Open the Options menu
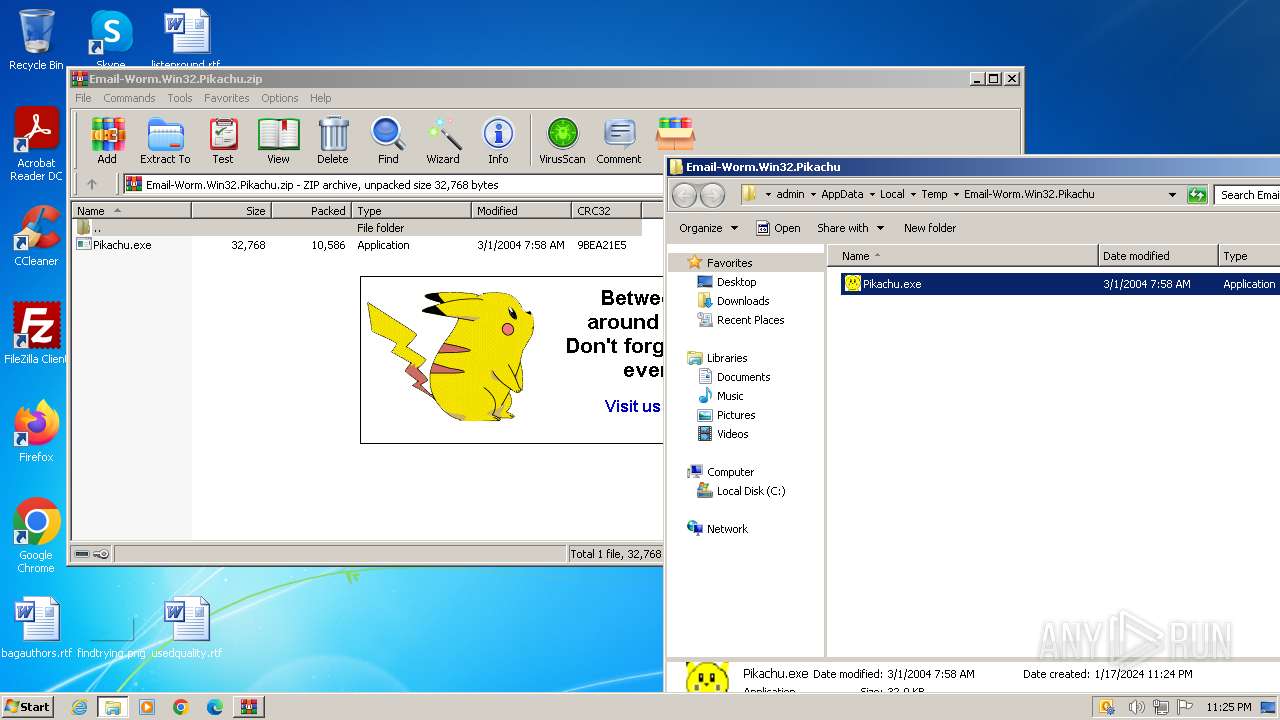The width and height of the screenshot is (1280, 720). pos(280,98)
